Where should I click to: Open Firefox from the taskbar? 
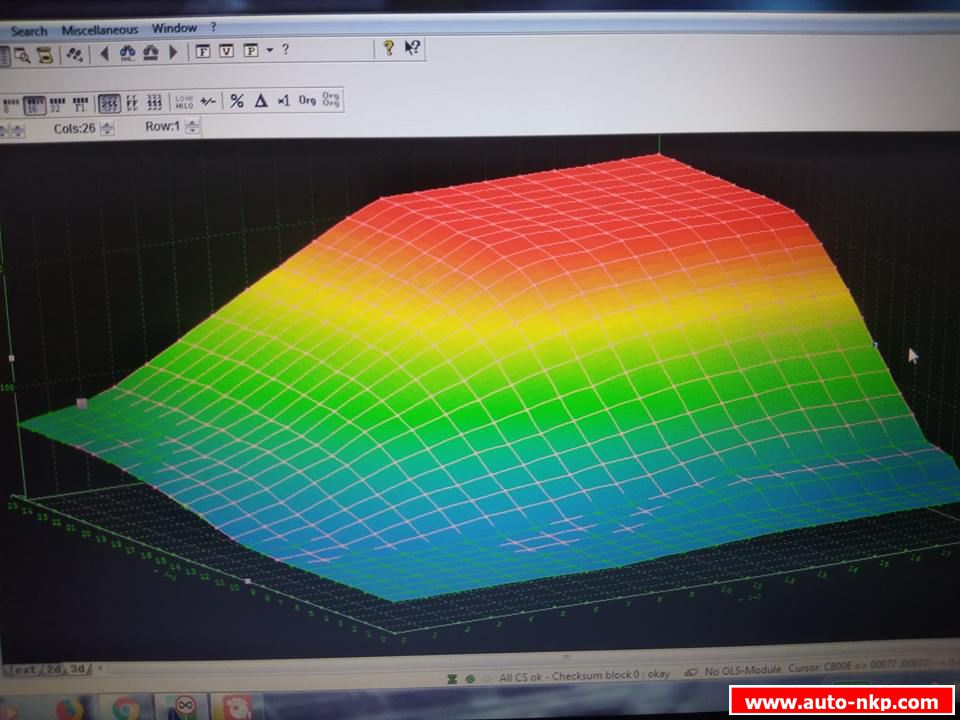click(x=70, y=709)
